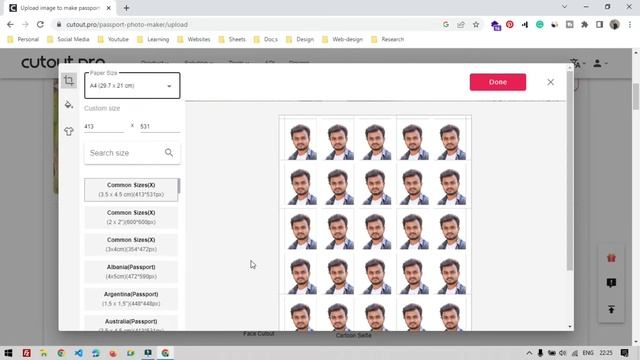The image size is (640, 360).
Task: Open the Extensions puzzle piece menu
Action: (x=584, y=24)
